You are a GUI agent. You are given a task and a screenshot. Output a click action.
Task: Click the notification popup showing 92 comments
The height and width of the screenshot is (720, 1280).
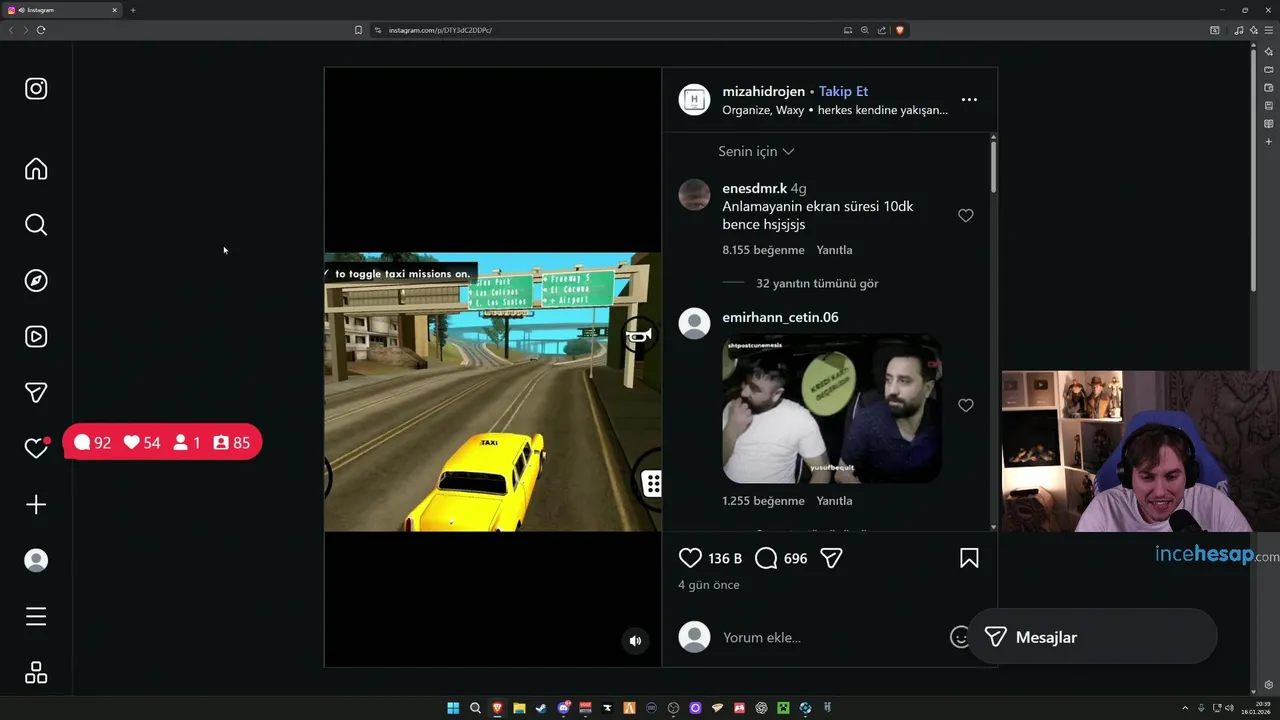pyautogui.click(x=162, y=442)
